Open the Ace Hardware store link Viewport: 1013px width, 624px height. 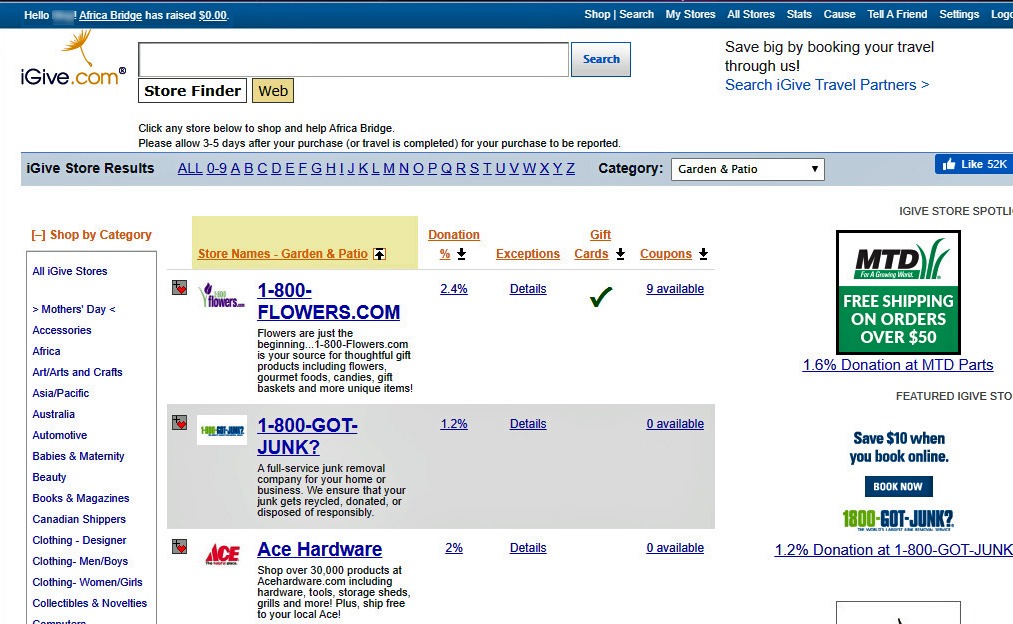[320, 549]
